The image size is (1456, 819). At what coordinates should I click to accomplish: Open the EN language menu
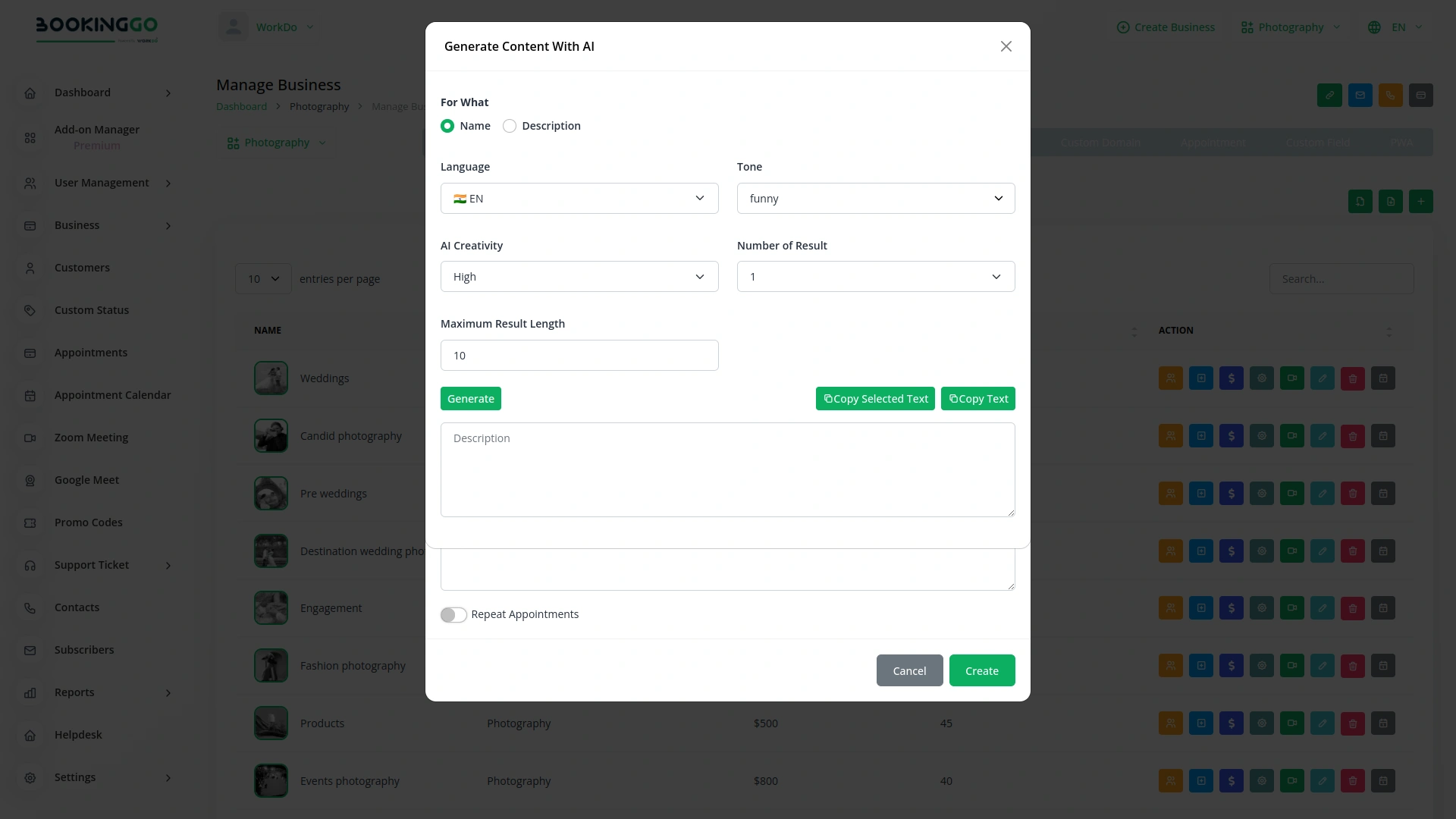(x=1395, y=27)
